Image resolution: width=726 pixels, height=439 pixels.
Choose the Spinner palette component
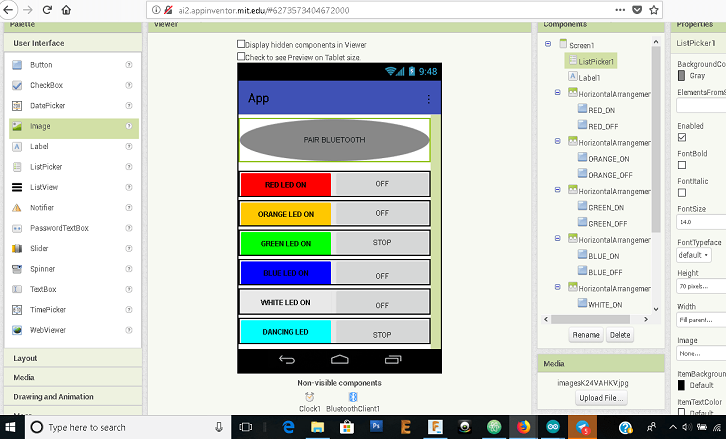point(42,269)
